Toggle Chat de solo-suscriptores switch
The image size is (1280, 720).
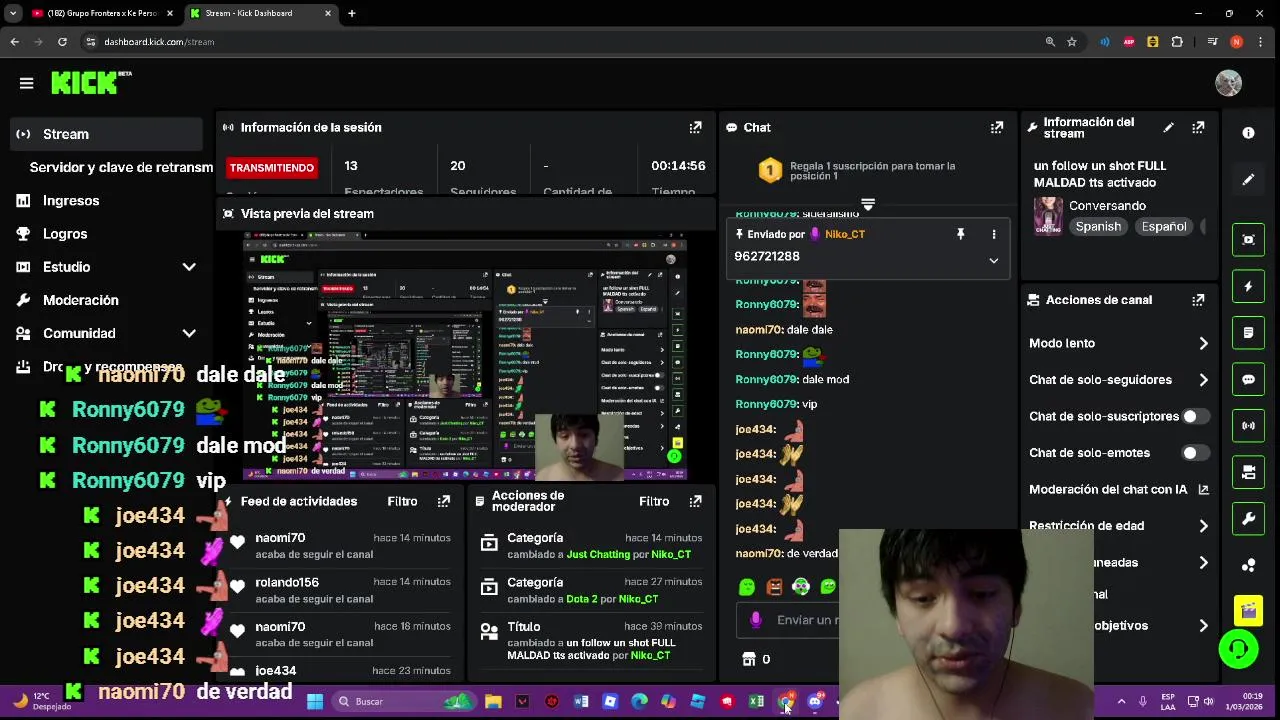coord(1195,416)
